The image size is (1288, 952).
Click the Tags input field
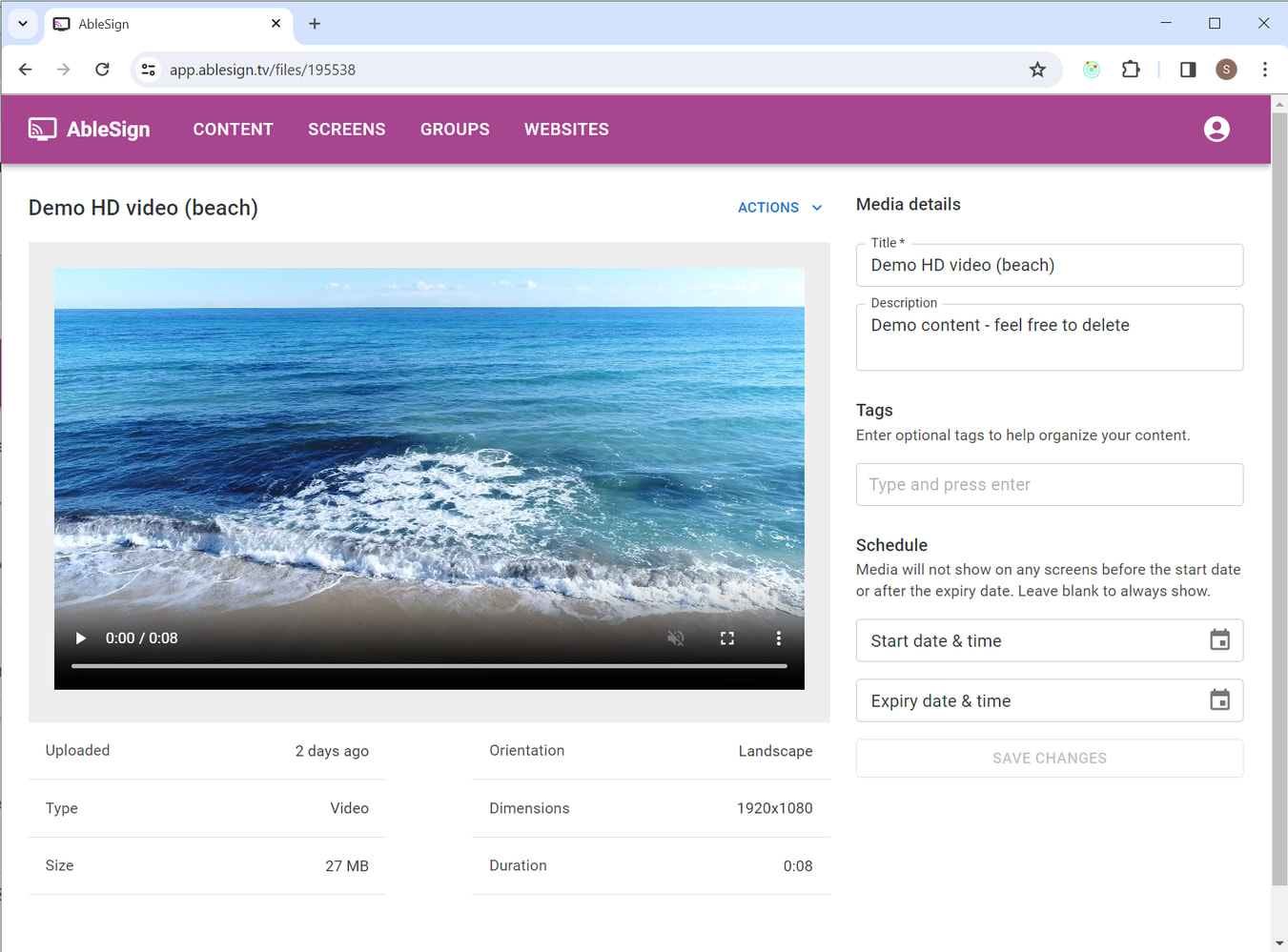(x=1049, y=484)
